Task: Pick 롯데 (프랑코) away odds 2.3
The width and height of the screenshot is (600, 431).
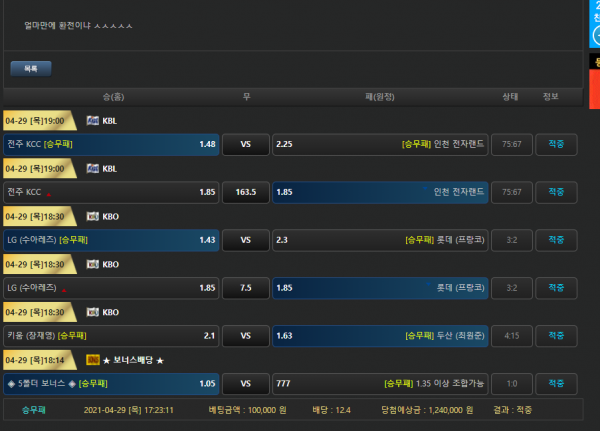Action: pos(380,240)
